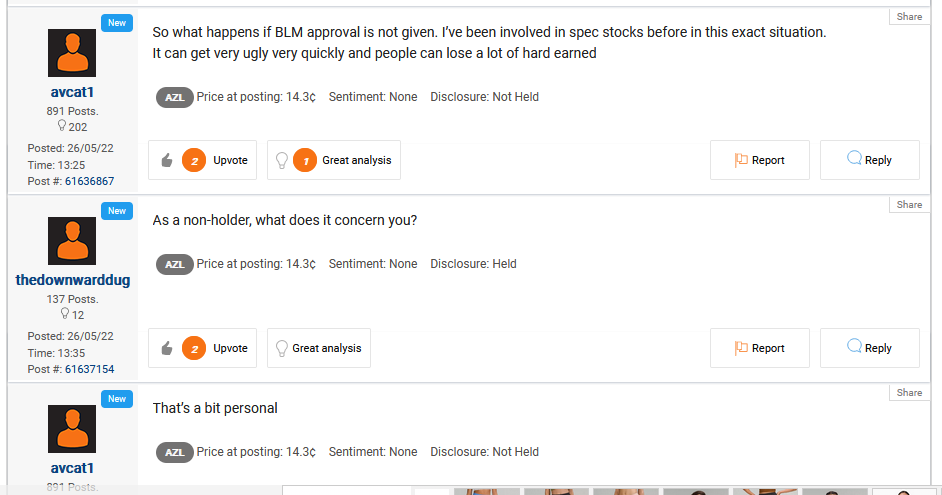This screenshot has height=495, width=942.
Task: Click thumbs-up icon on thedownwarddug's post
Action: point(167,348)
